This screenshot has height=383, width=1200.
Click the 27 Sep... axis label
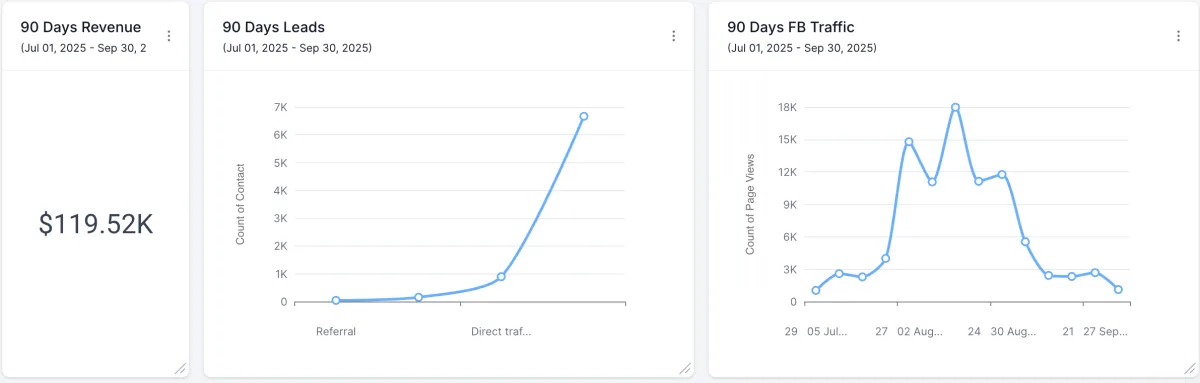click(x=1107, y=331)
